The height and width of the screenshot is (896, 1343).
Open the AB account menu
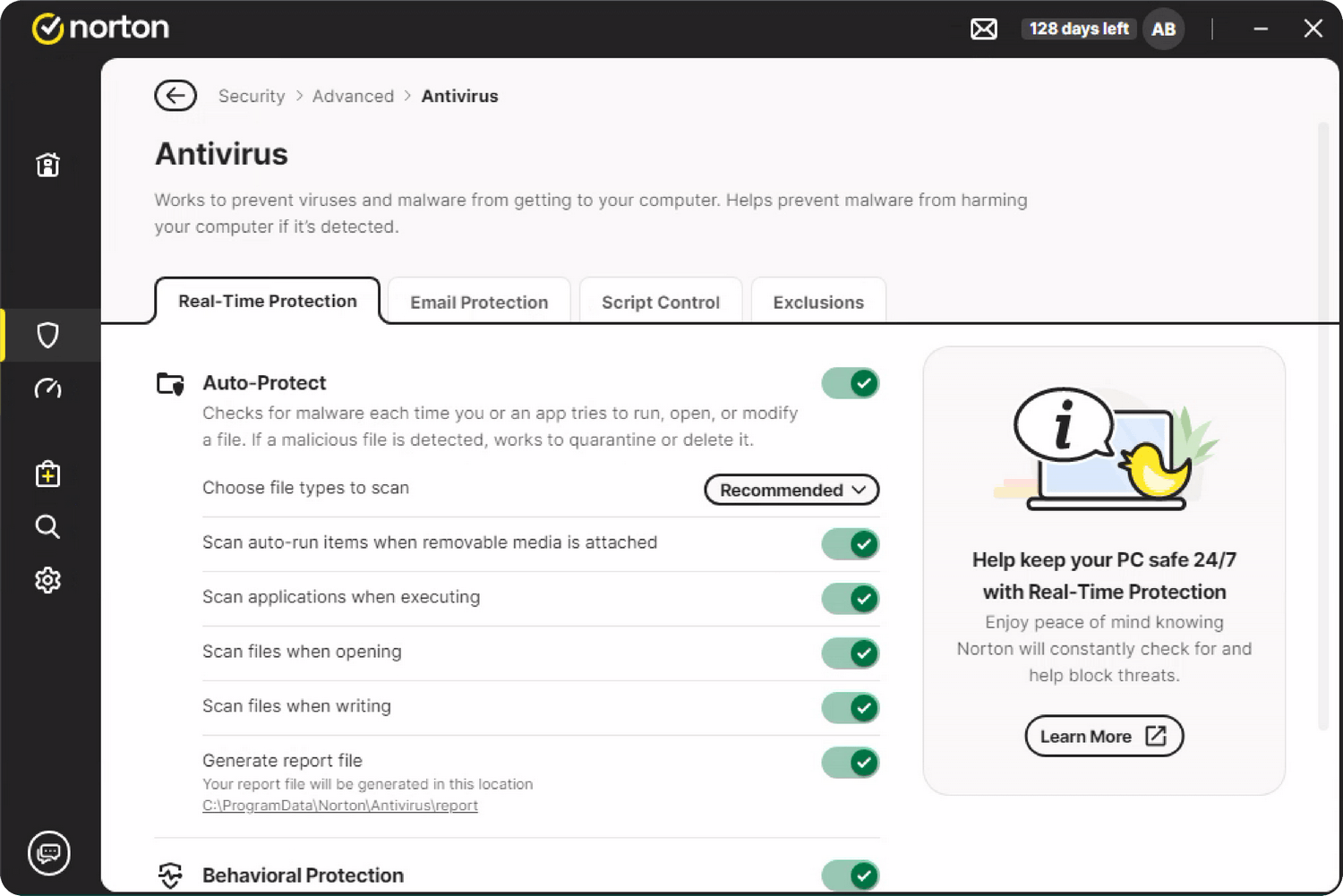[x=1163, y=30]
